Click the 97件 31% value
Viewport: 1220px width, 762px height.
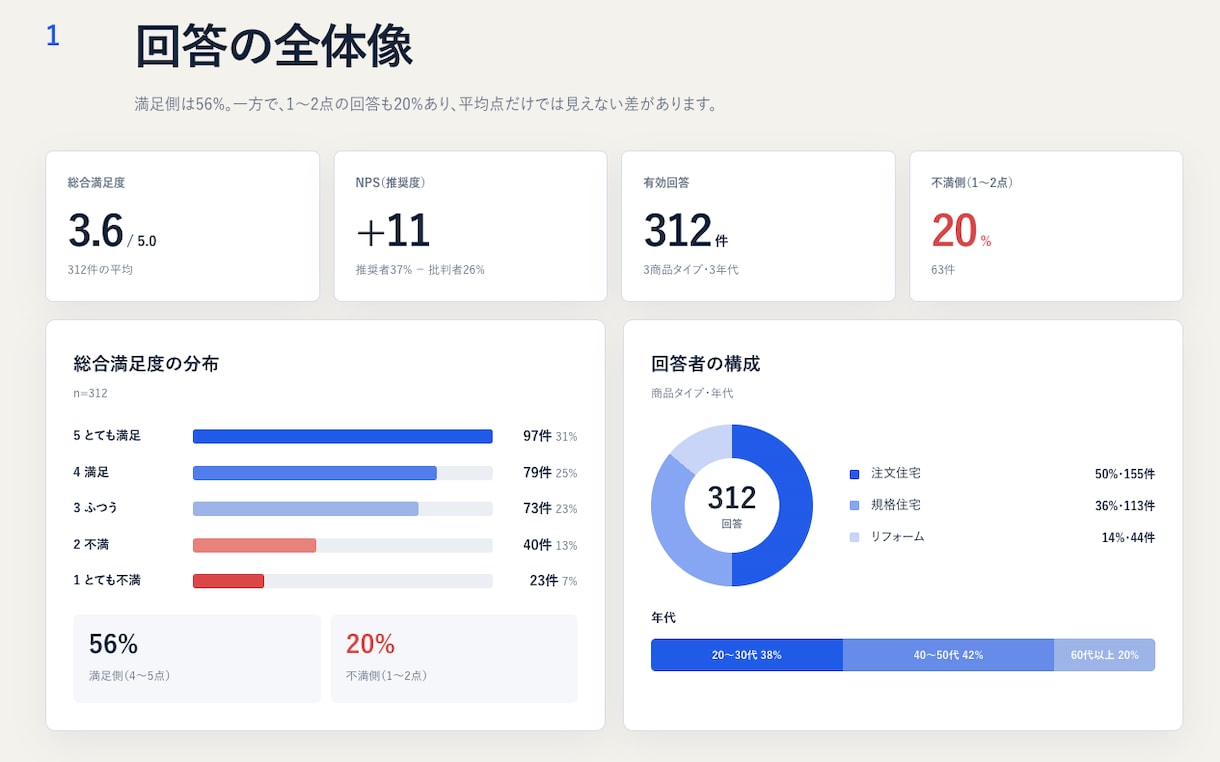coord(550,436)
